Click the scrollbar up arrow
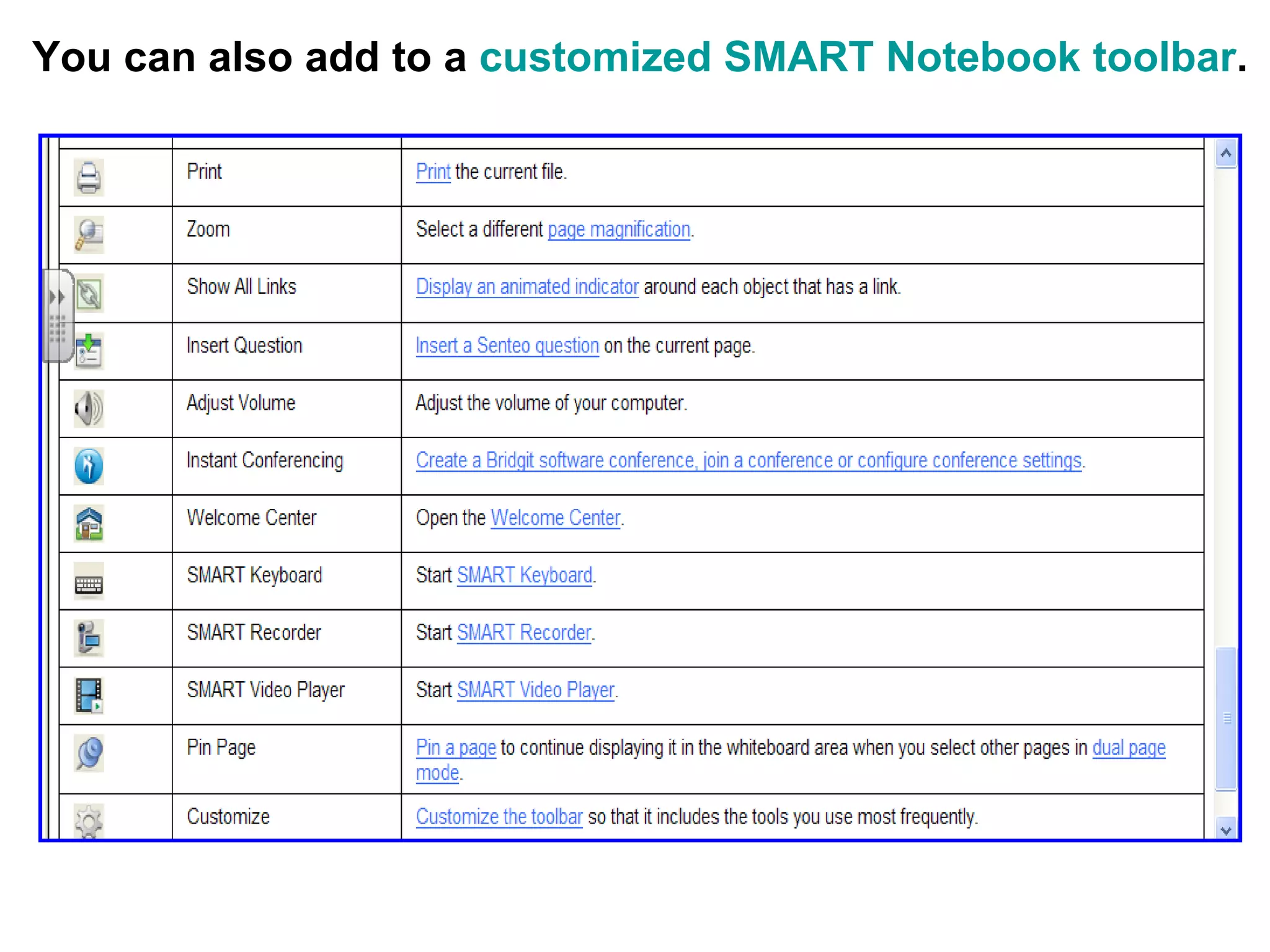Screen dimensions: 1270x952 pyautogui.click(x=1225, y=154)
